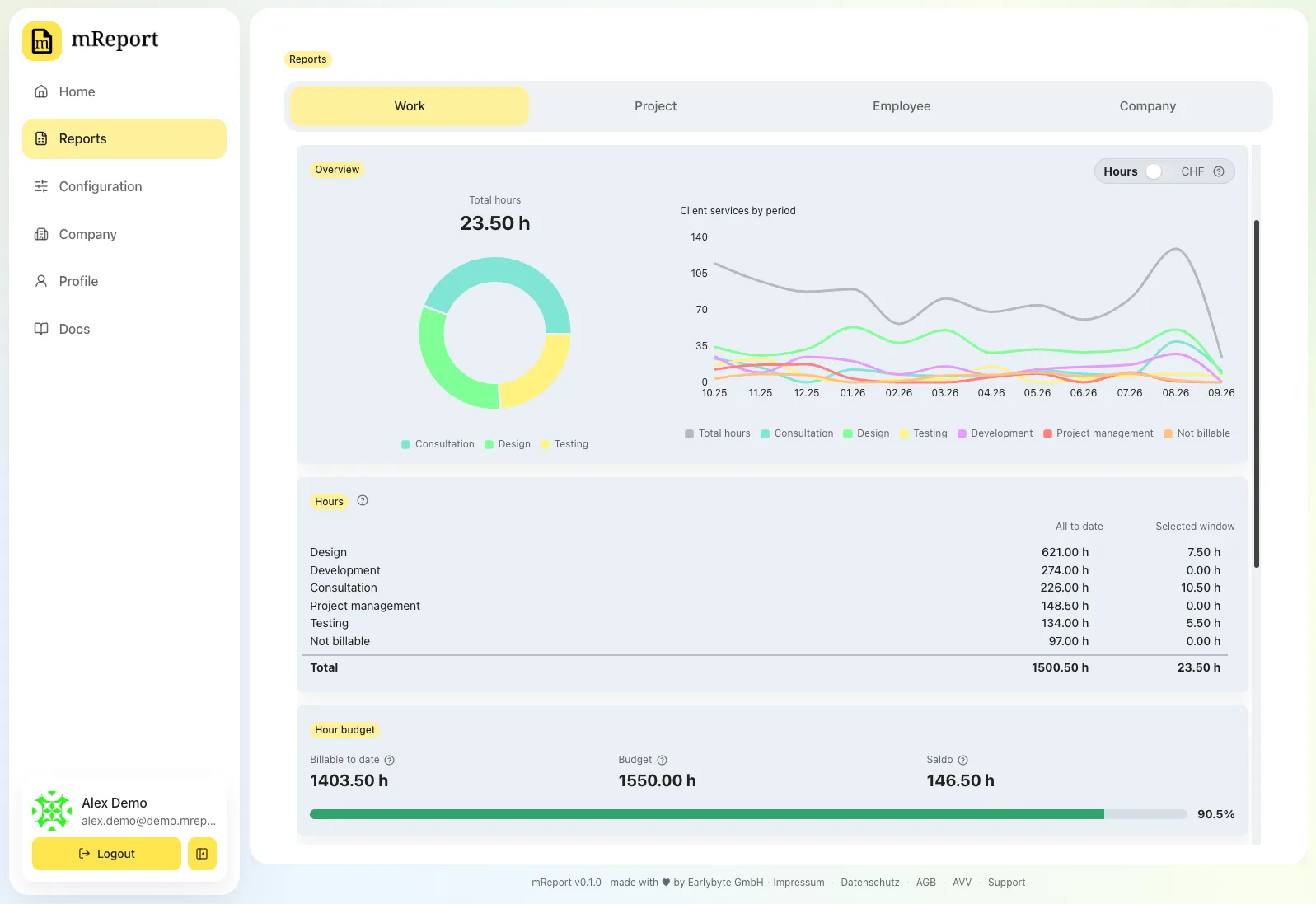Open the Support footer link

tap(1007, 883)
